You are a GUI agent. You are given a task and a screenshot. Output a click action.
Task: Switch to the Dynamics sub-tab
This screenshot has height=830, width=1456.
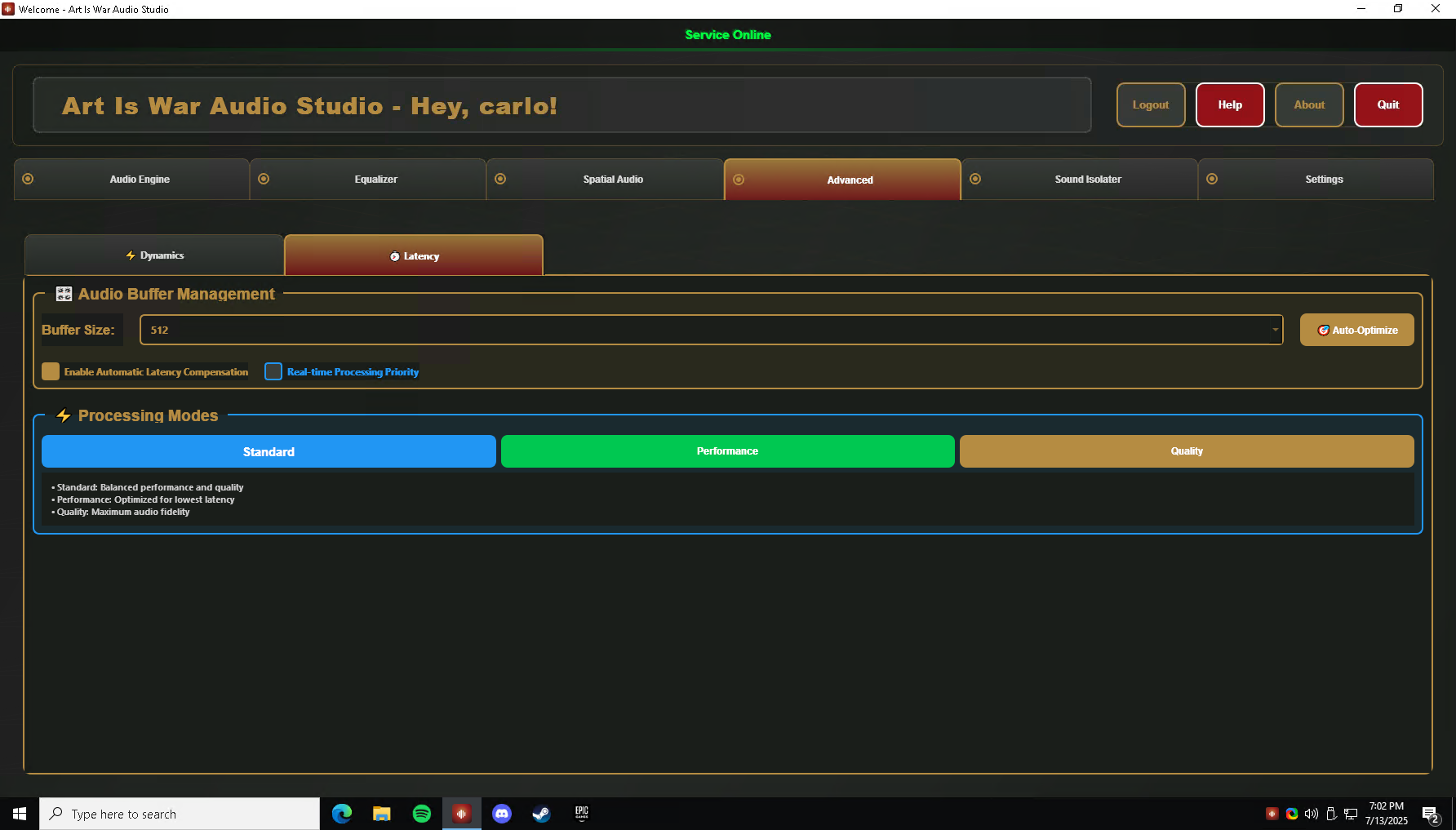pos(154,255)
